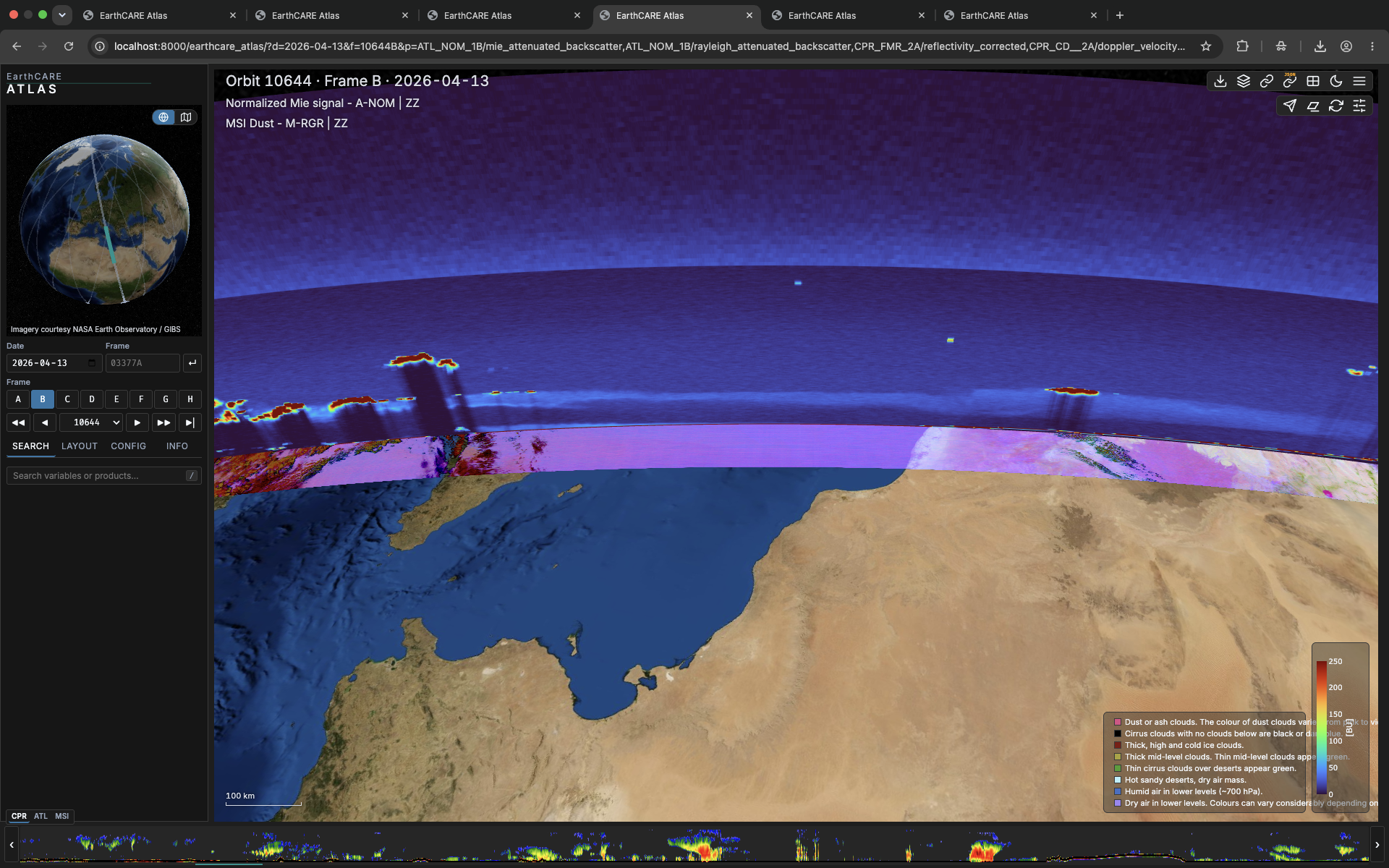Open the calendar picker in the Date field
The image size is (1389, 868).
click(x=92, y=363)
